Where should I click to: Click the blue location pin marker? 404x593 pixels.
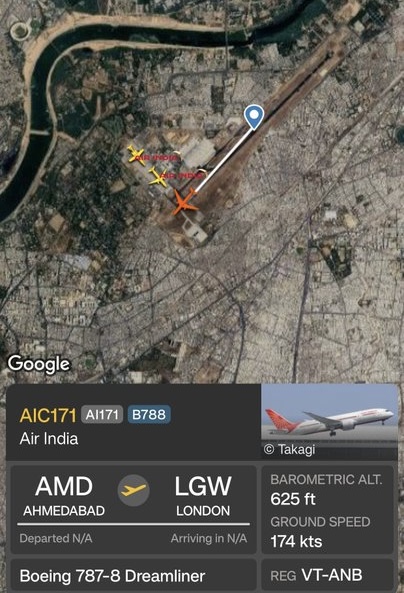coord(254,117)
